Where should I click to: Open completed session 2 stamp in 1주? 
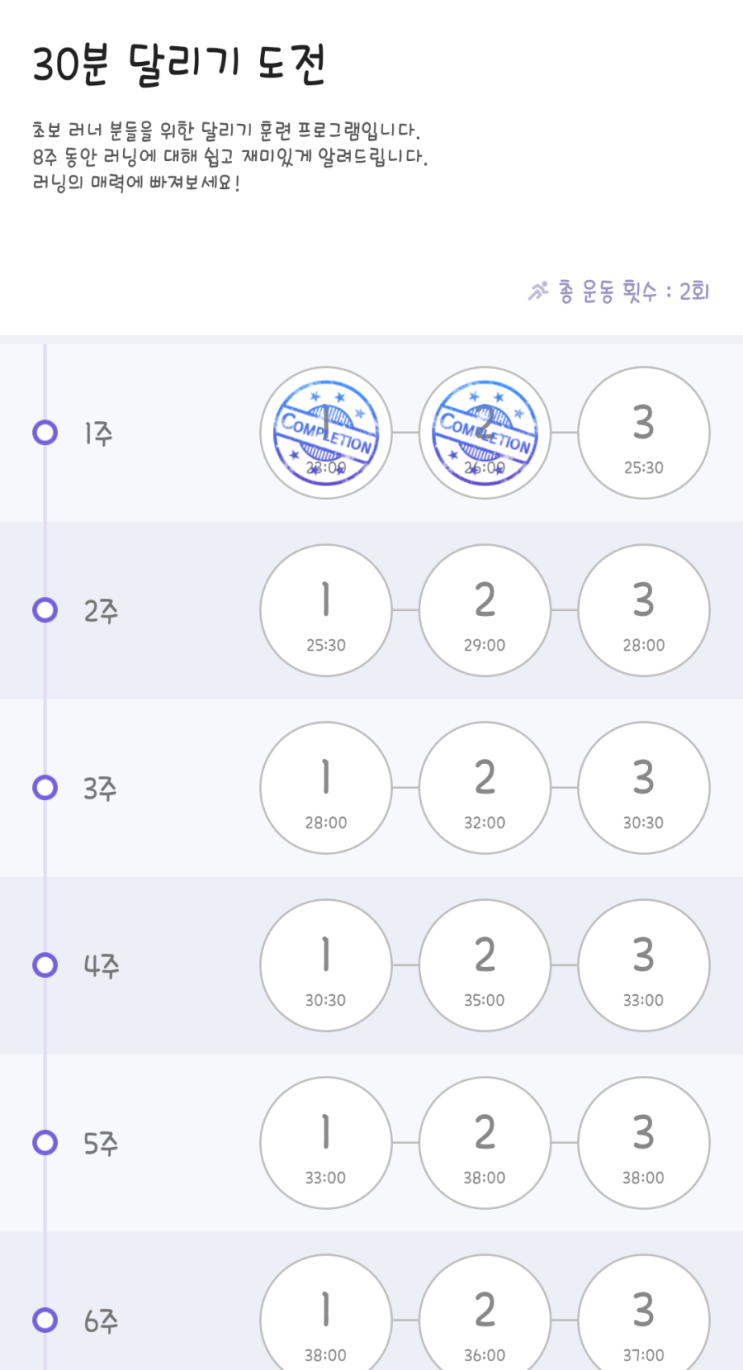point(484,433)
